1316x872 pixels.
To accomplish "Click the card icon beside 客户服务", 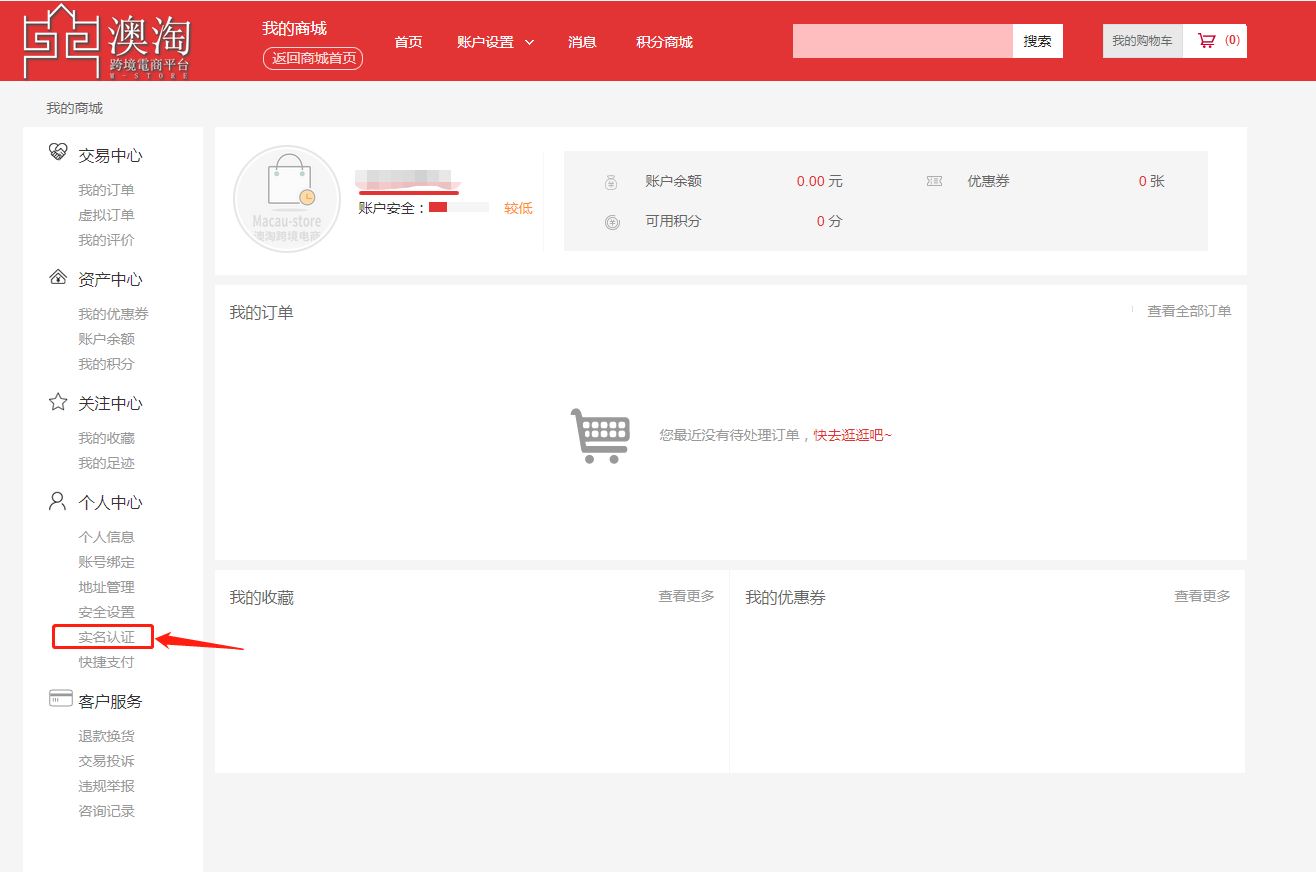I will click(x=60, y=699).
